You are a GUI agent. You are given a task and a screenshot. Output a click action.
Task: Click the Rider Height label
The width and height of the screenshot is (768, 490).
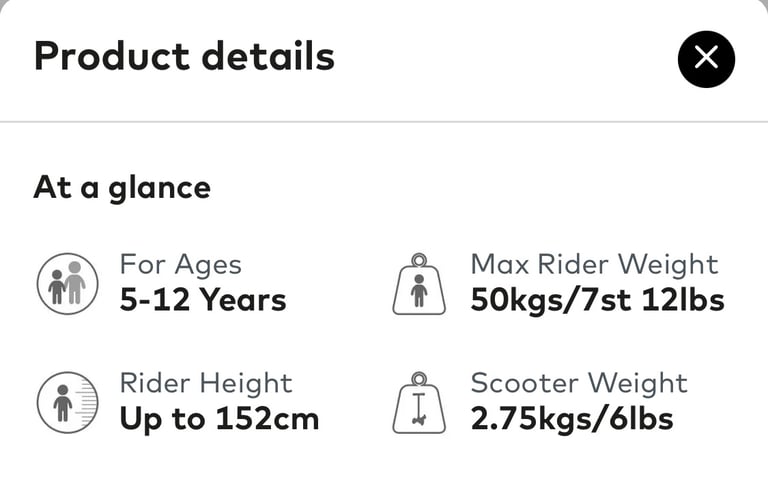206,383
